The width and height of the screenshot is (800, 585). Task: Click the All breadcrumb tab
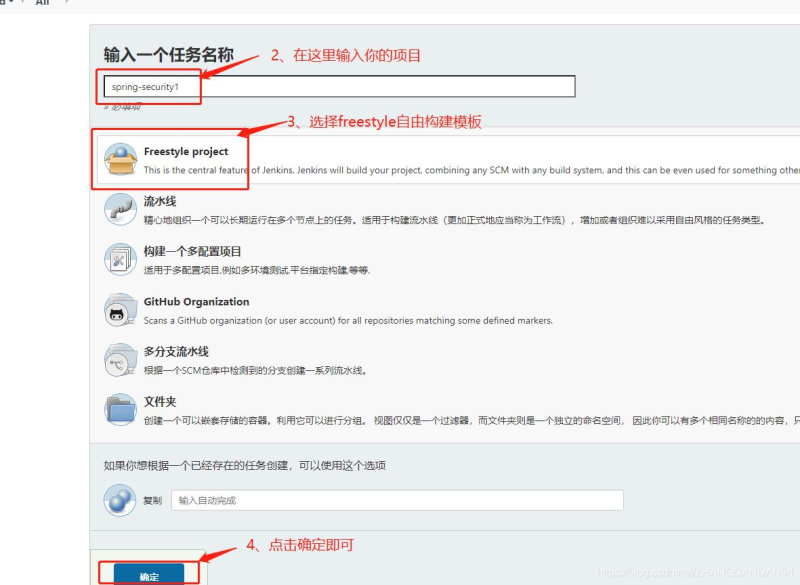click(x=42, y=3)
